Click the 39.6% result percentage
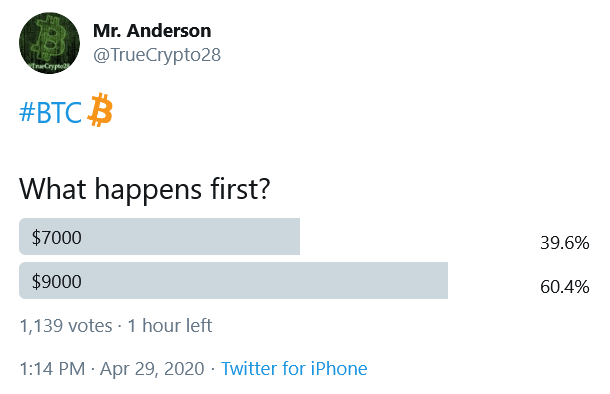610x394 pixels. pyautogui.click(x=564, y=243)
